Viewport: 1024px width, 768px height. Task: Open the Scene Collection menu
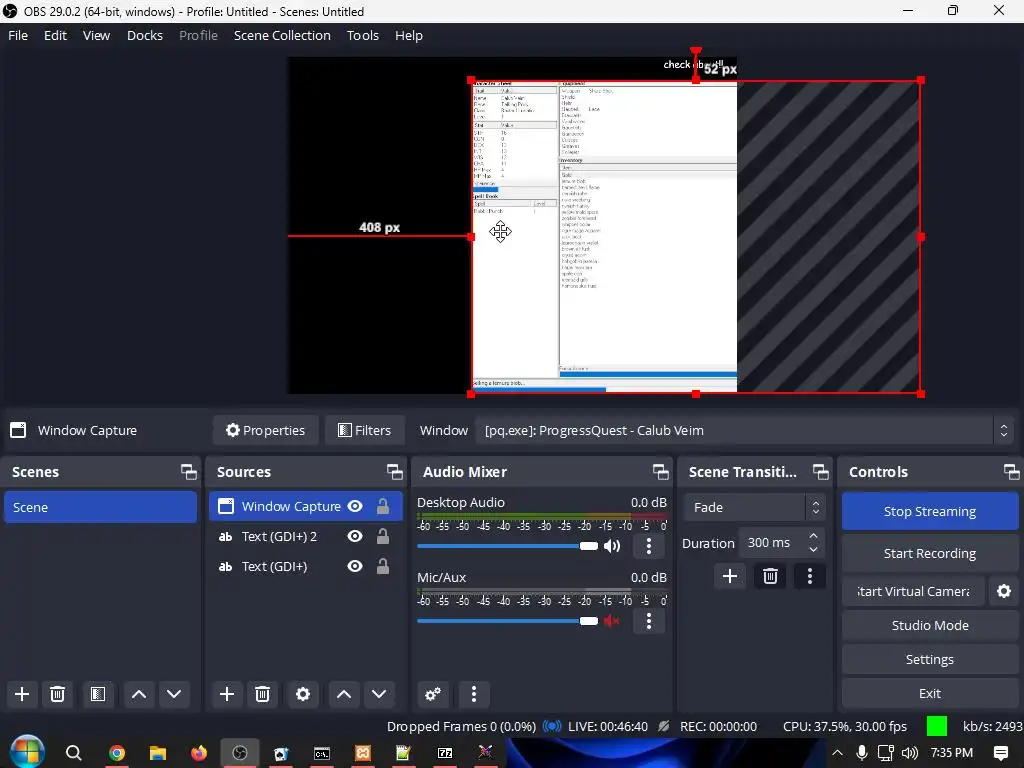282,35
